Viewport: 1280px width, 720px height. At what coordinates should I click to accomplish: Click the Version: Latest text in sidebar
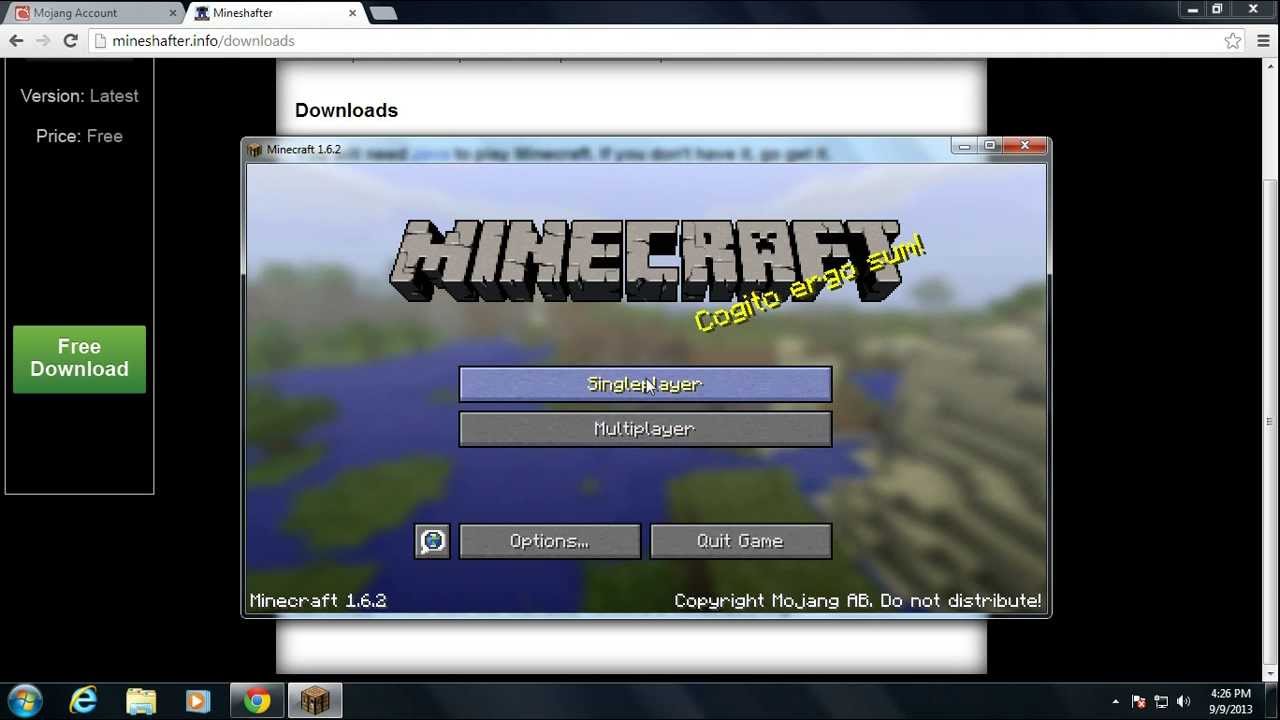pyautogui.click(x=79, y=96)
